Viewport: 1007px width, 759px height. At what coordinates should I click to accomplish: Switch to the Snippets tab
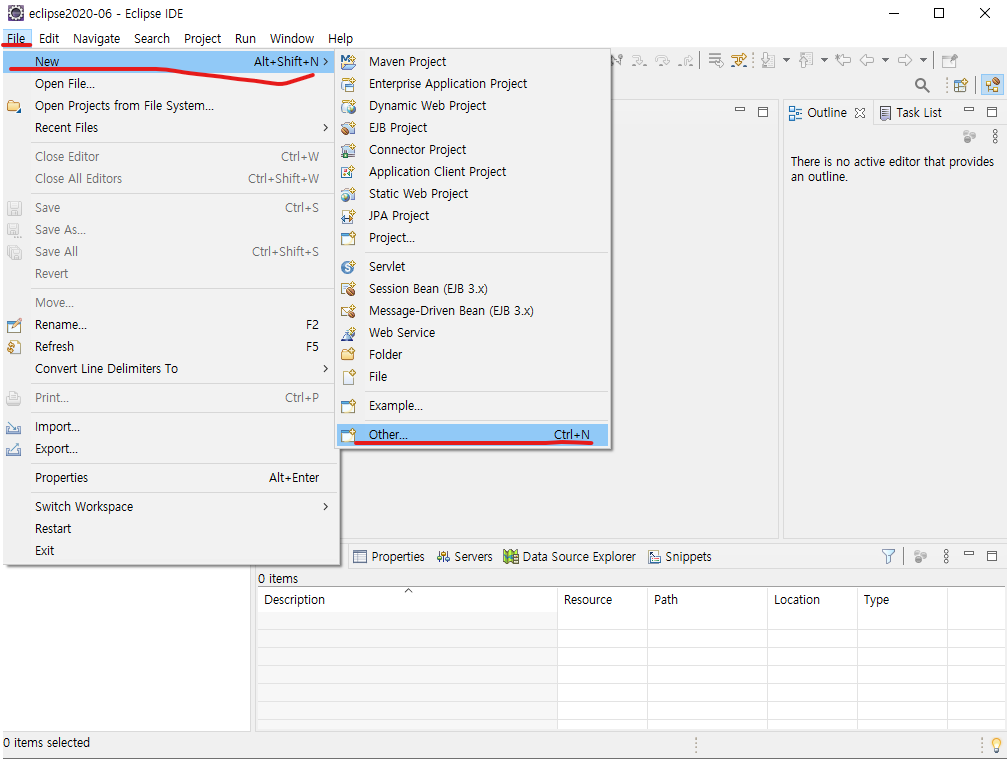tap(679, 557)
